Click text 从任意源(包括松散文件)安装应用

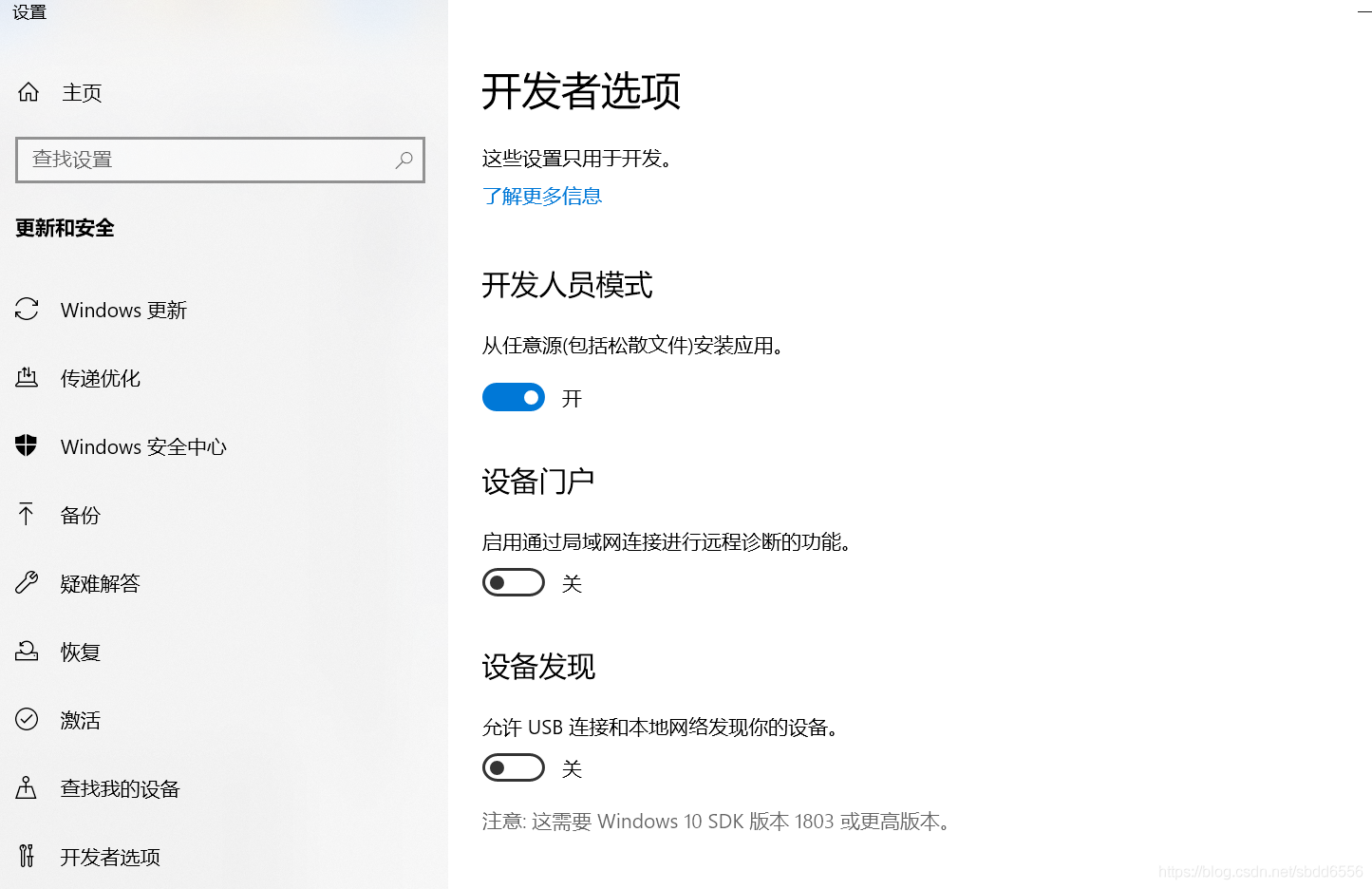point(633,345)
